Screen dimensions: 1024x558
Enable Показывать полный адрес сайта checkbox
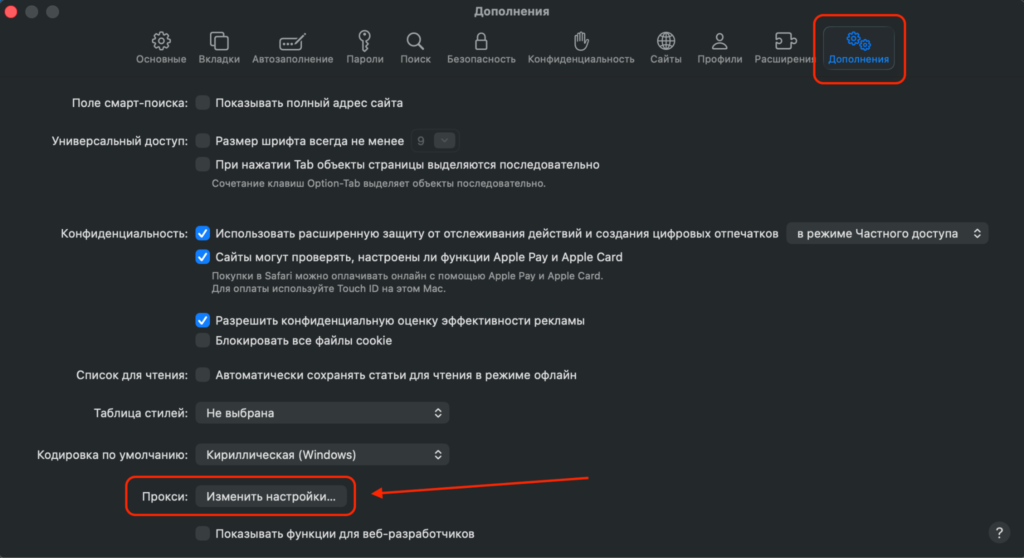(x=203, y=102)
